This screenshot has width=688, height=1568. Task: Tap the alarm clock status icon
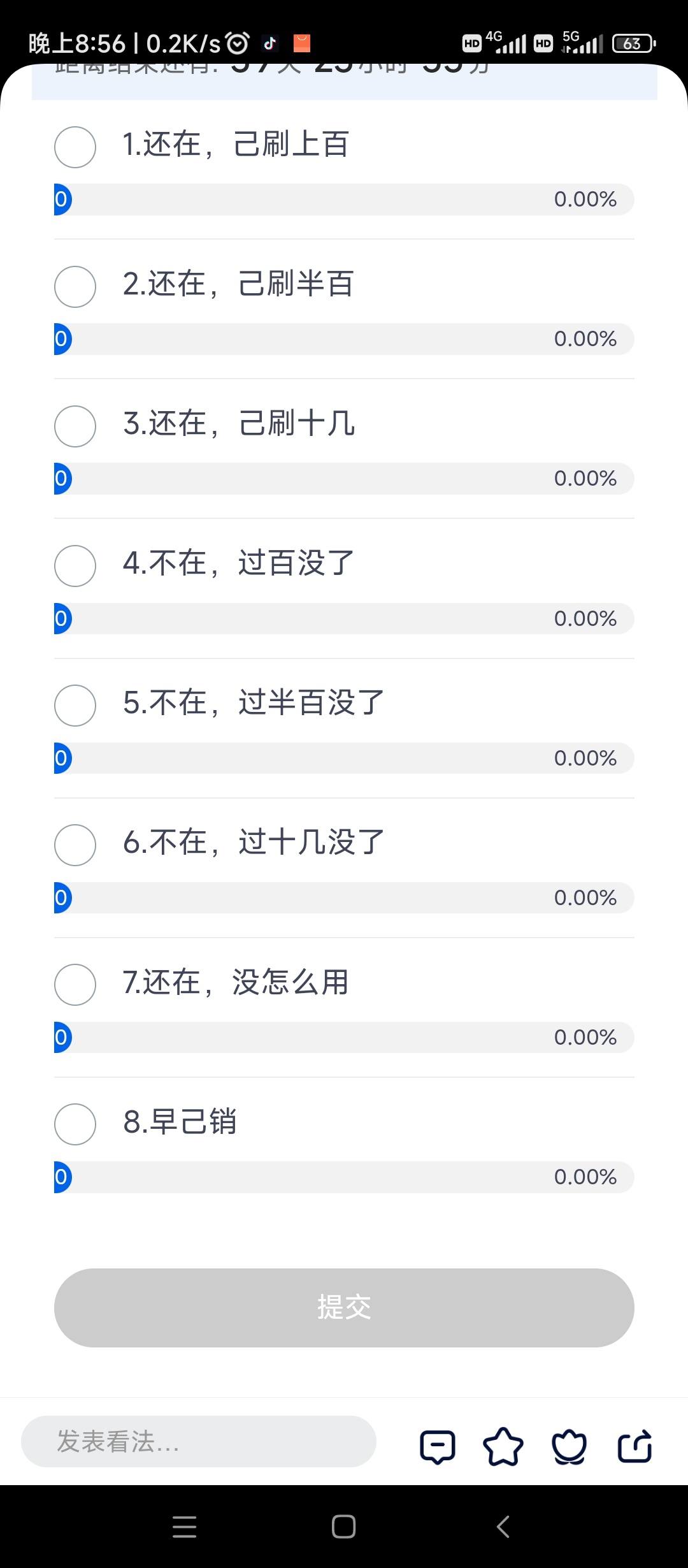click(x=238, y=43)
